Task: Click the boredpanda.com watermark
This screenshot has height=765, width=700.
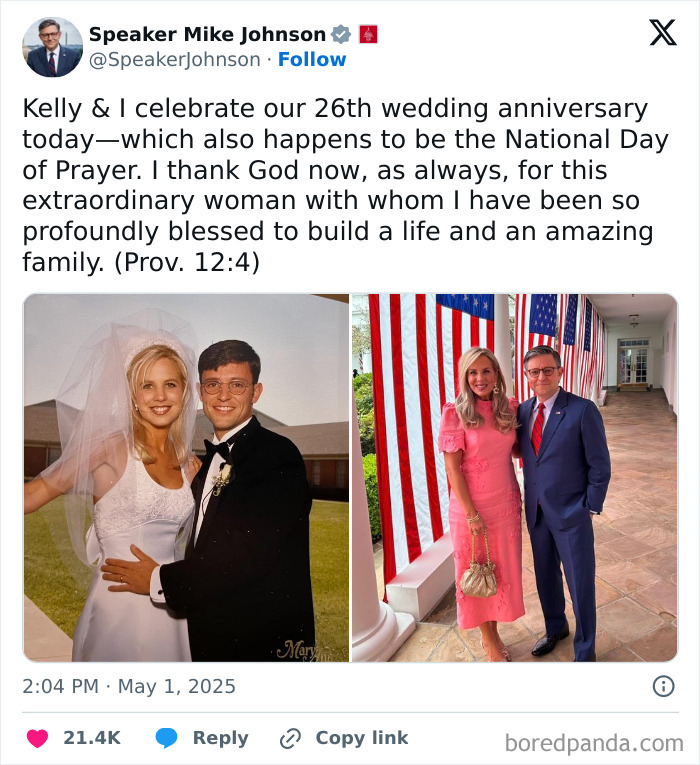Action: pos(594,744)
